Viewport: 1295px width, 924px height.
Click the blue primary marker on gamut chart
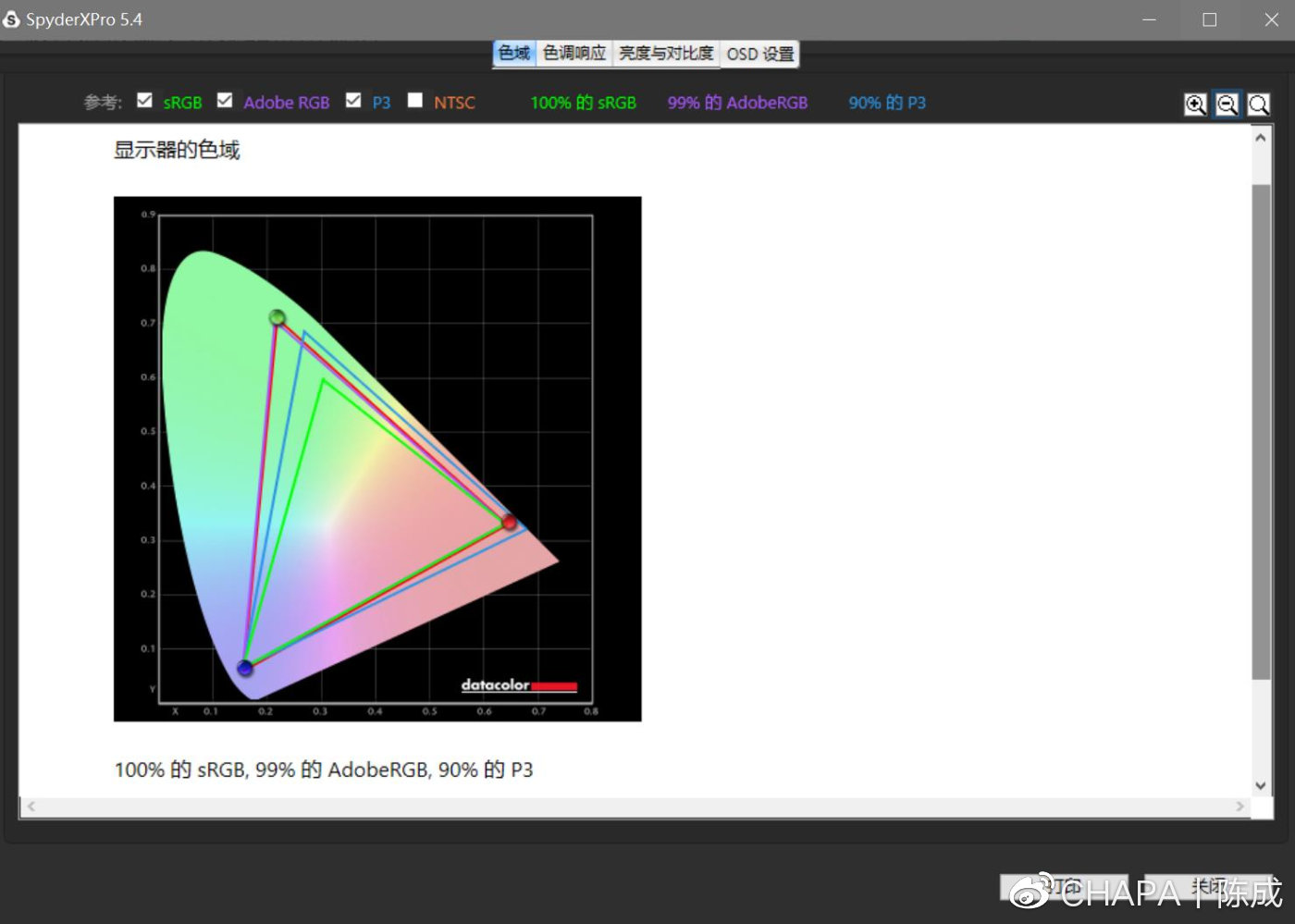(x=244, y=667)
